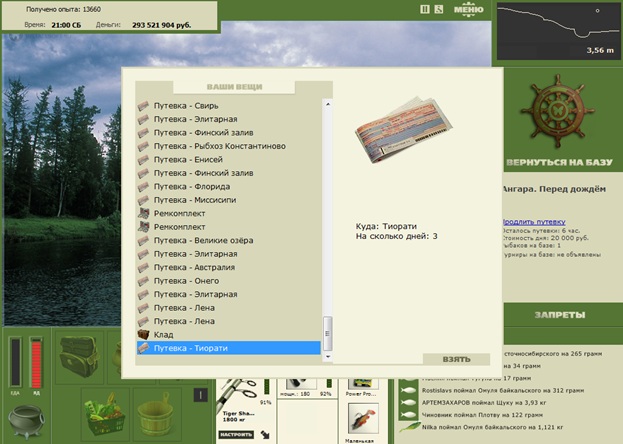The width and height of the screenshot is (623, 444).
Task: Click the cooking cauldron icon
Action: click(26, 421)
